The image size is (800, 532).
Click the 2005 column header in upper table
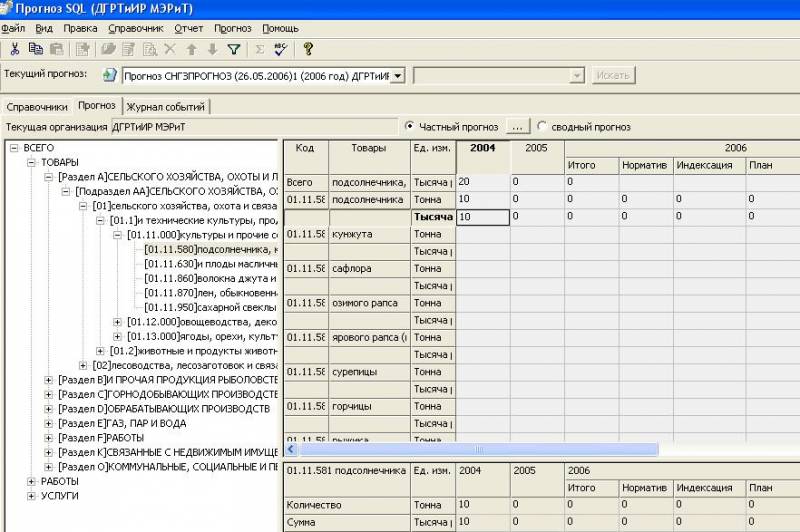pyautogui.click(x=536, y=157)
